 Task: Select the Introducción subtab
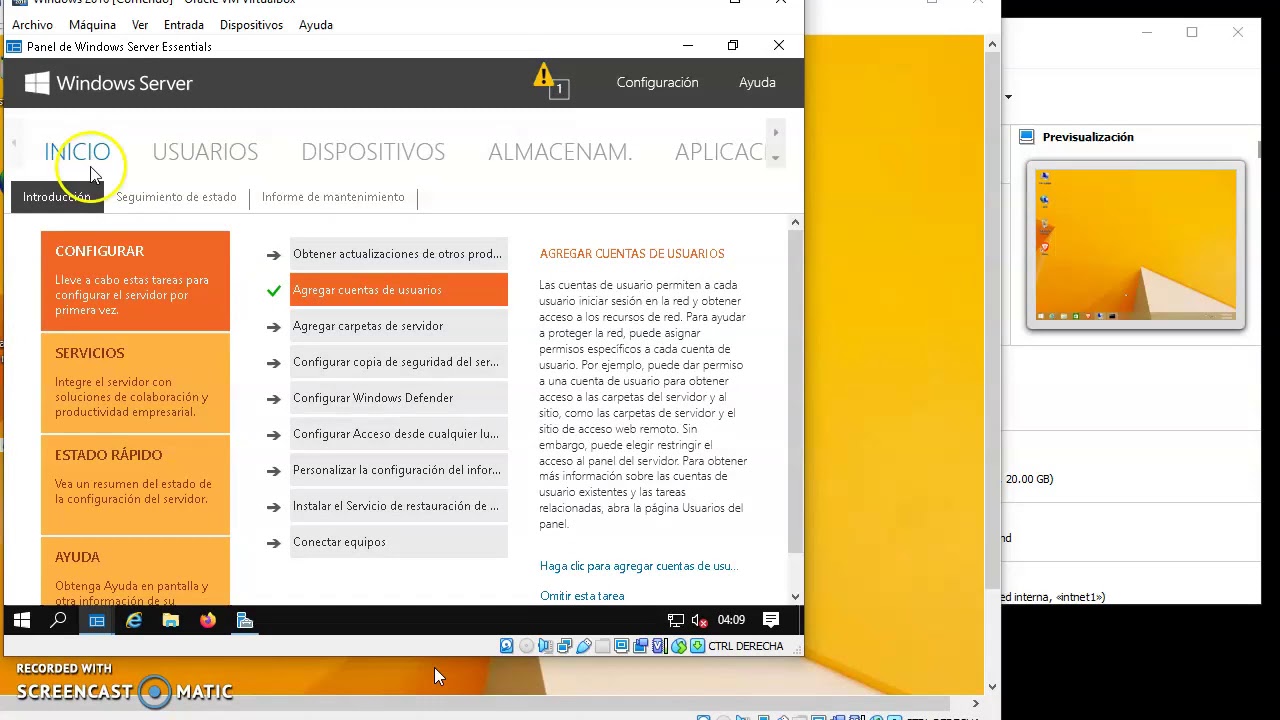point(57,197)
